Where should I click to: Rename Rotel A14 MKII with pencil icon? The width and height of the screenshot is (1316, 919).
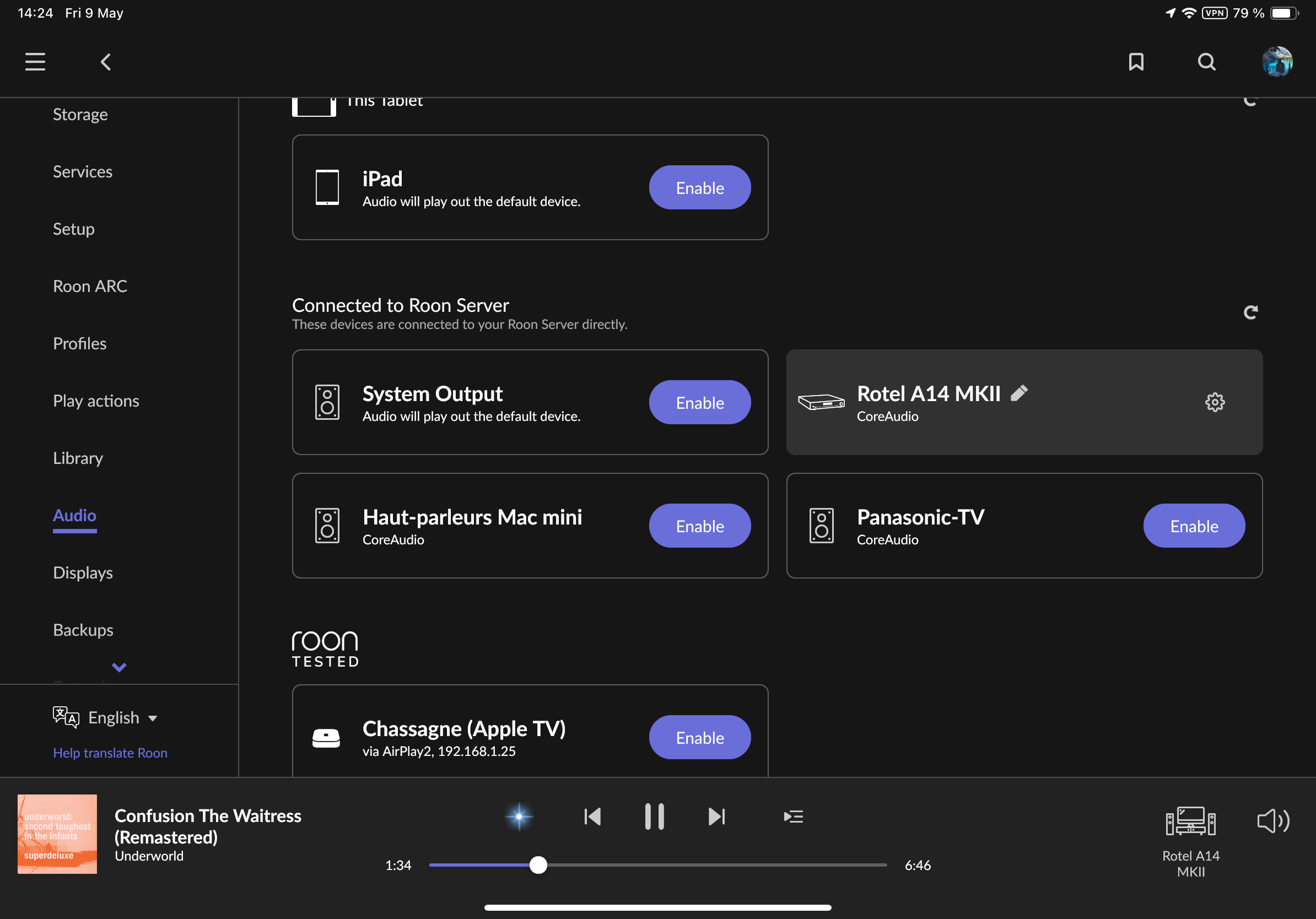1018,393
